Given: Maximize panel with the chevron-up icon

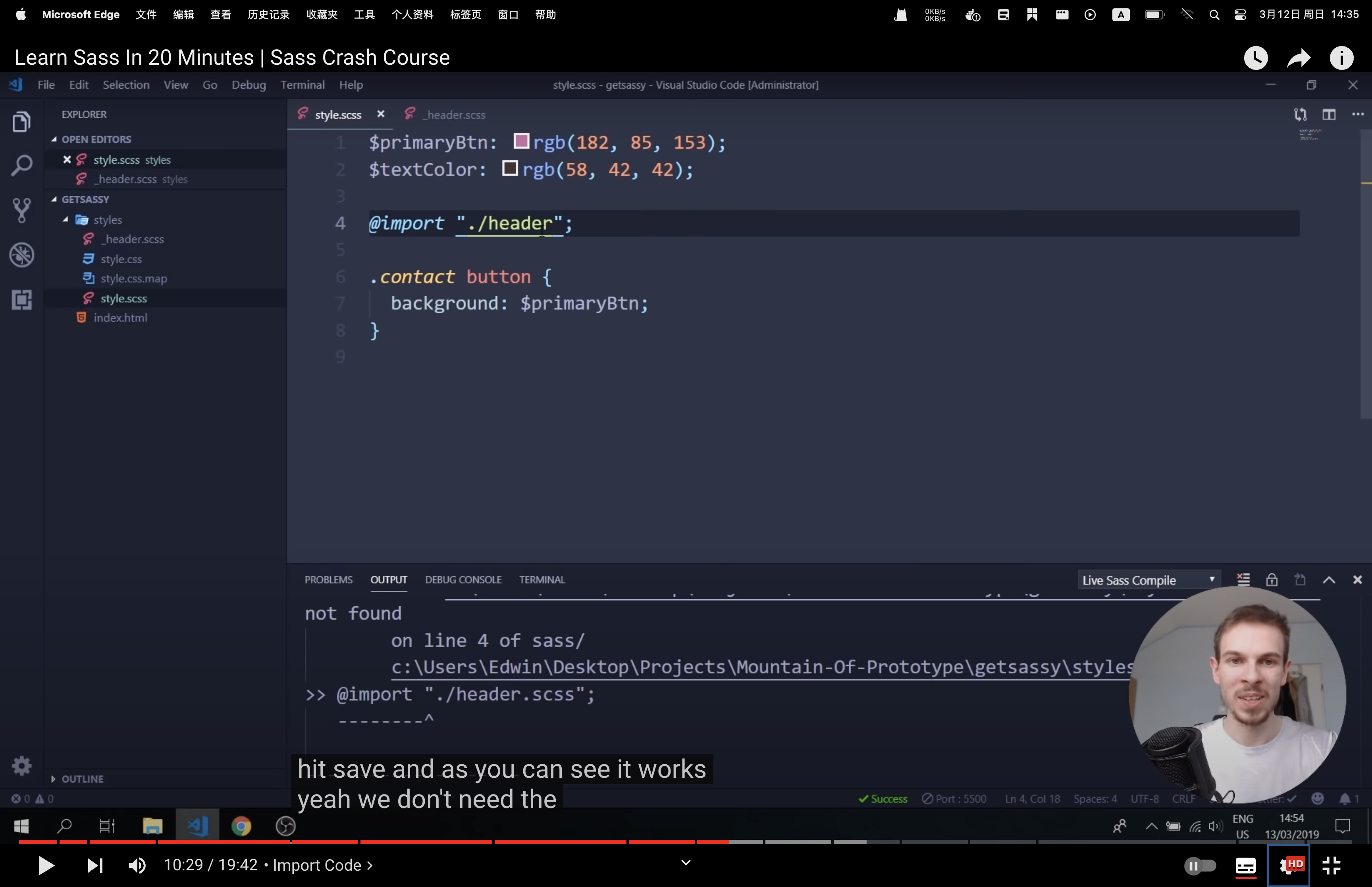Looking at the screenshot, I should (1329, 579).
